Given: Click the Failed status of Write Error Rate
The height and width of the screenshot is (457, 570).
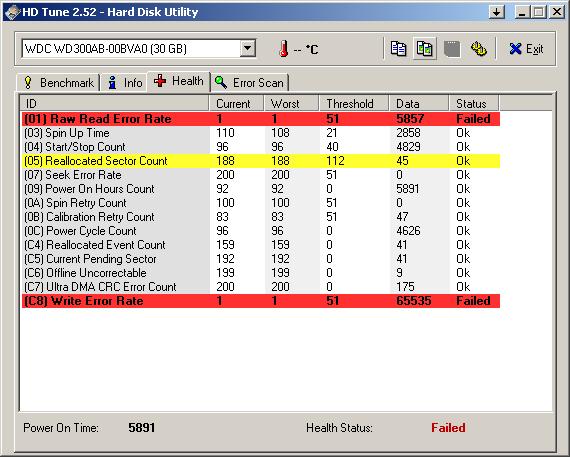Looking at the screenshot, I should (473, 301).
